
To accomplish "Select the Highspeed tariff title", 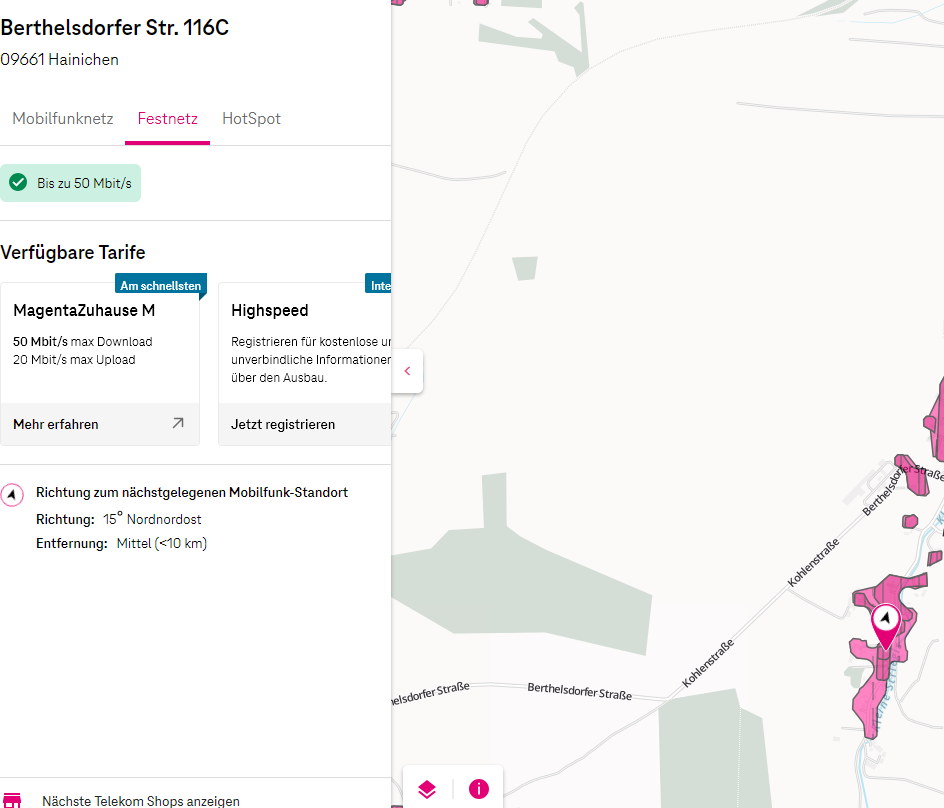I will (270, 311).
